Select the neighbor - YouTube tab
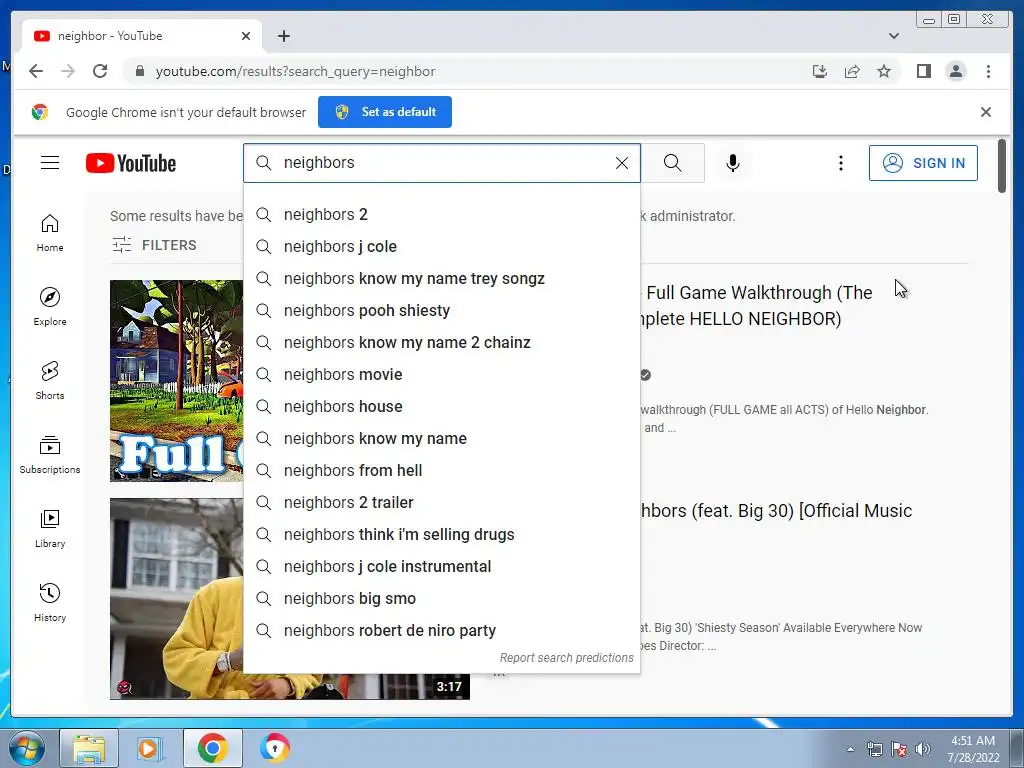Viewport: 1024px width, 768px height. click(142, 36)
